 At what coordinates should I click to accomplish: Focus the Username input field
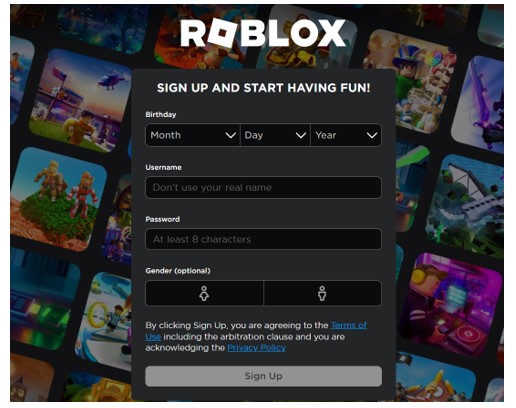[263, 187]
